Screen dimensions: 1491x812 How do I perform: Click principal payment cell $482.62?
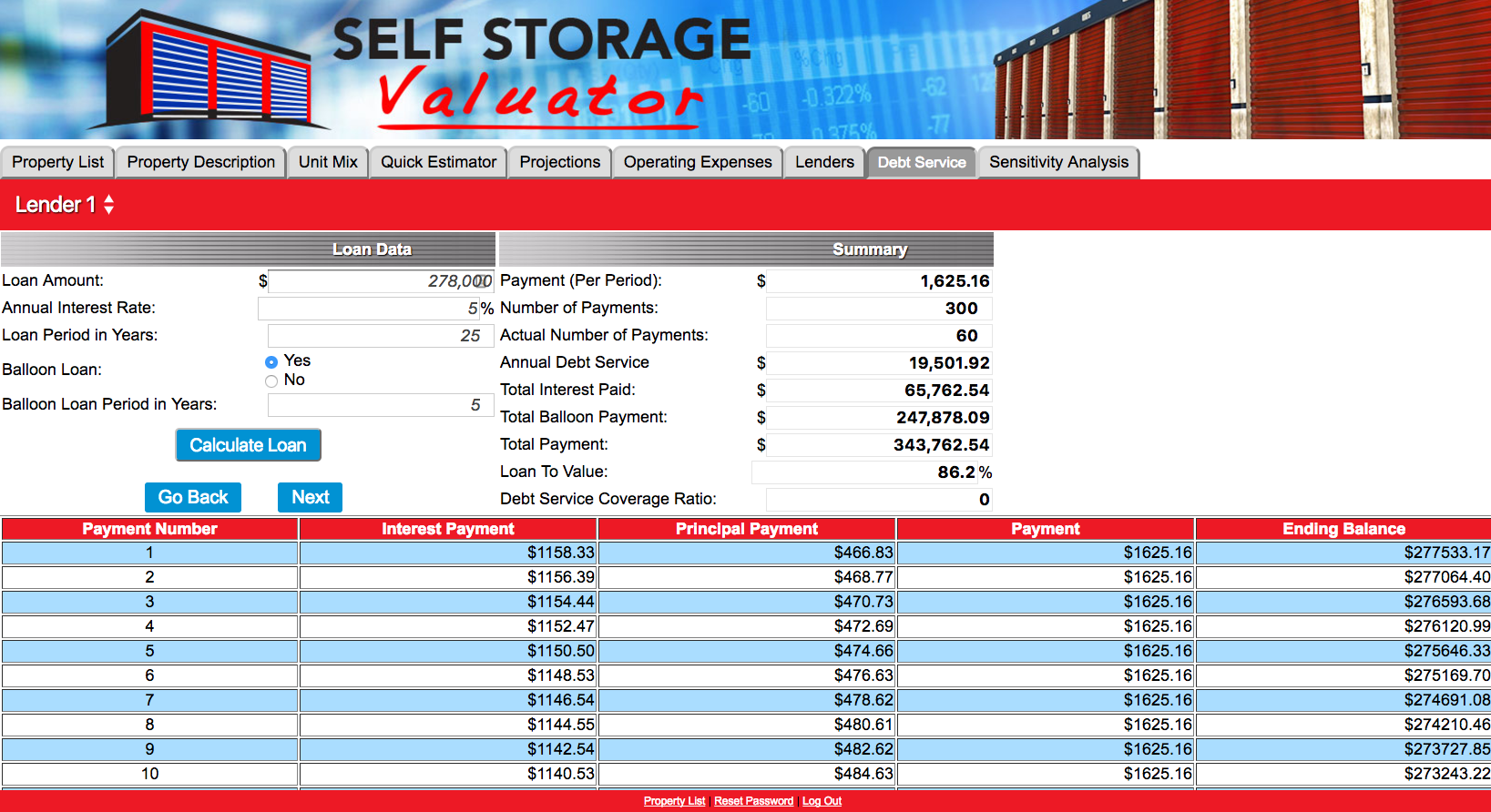click(747, 749)
